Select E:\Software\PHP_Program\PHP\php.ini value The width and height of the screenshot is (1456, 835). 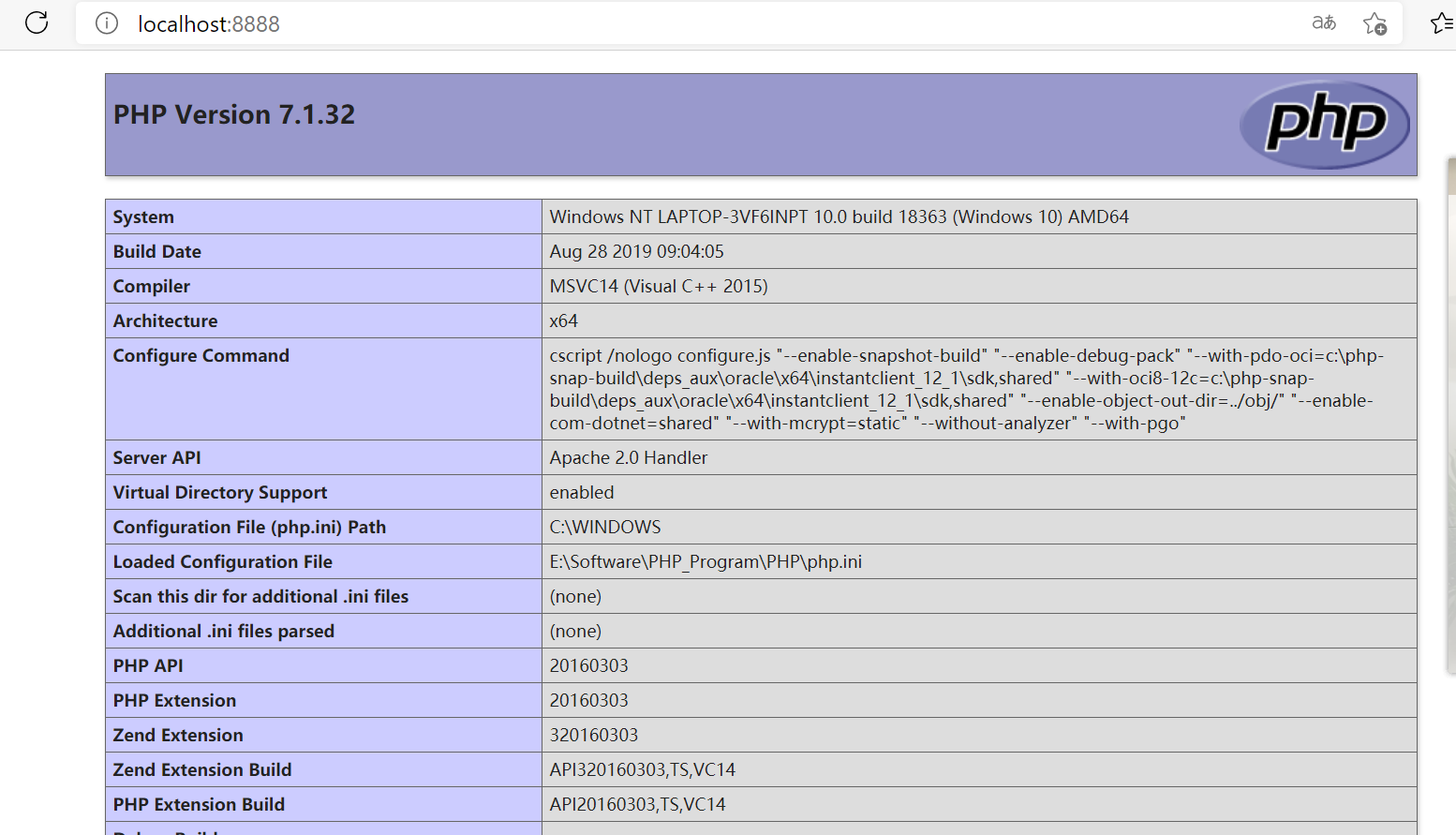pos(706,561)
